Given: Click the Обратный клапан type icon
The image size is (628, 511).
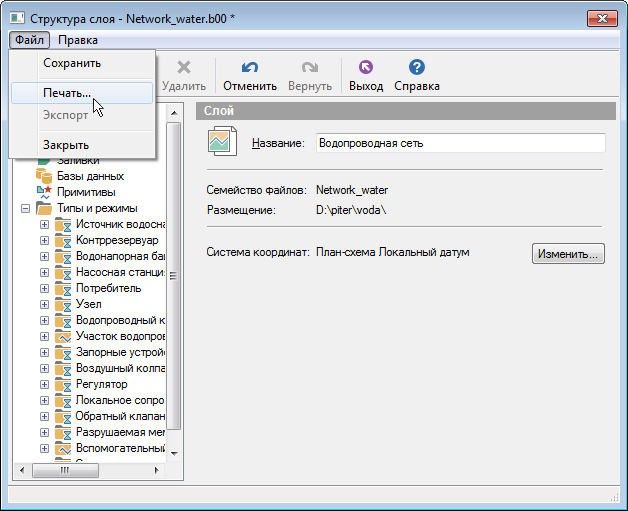Looking at the screenshot, I should coord(63,416).
